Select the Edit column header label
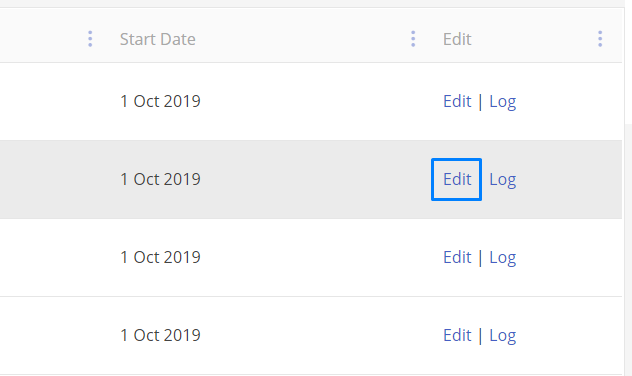This screenshot has height=376, width=632. 457,39
